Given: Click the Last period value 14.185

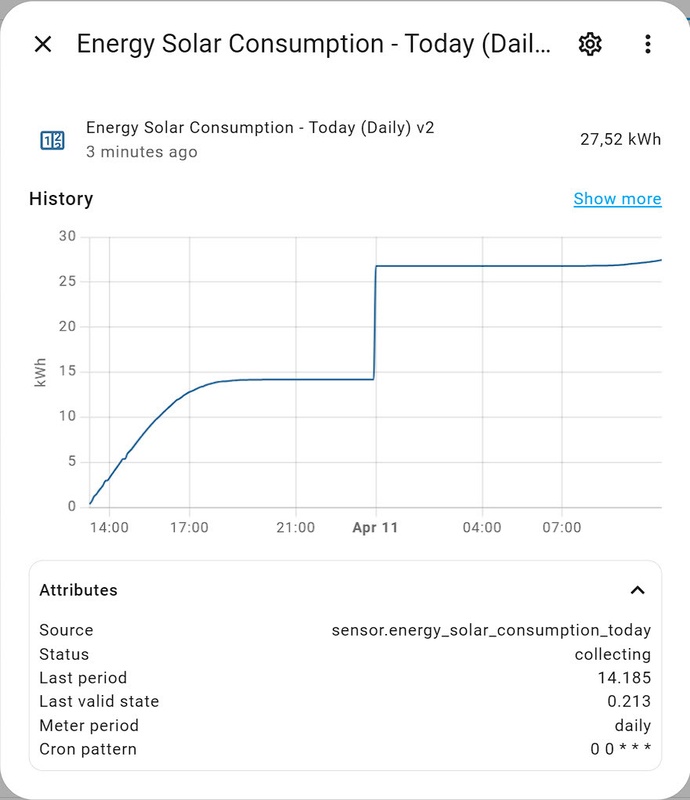Looking at the screenshot, I should (624, 678).
